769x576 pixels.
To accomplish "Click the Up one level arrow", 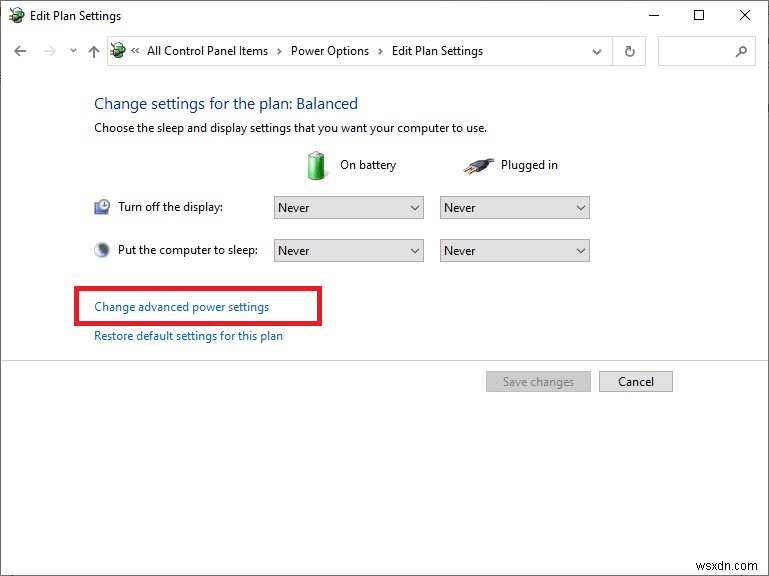I will [93, 51].
